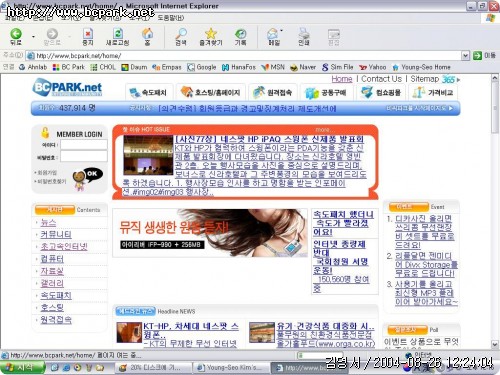Viewport: 500px width, 375px height.
Task: Open 갤러리 link in Contents sidebar
Action: (52, 283)
